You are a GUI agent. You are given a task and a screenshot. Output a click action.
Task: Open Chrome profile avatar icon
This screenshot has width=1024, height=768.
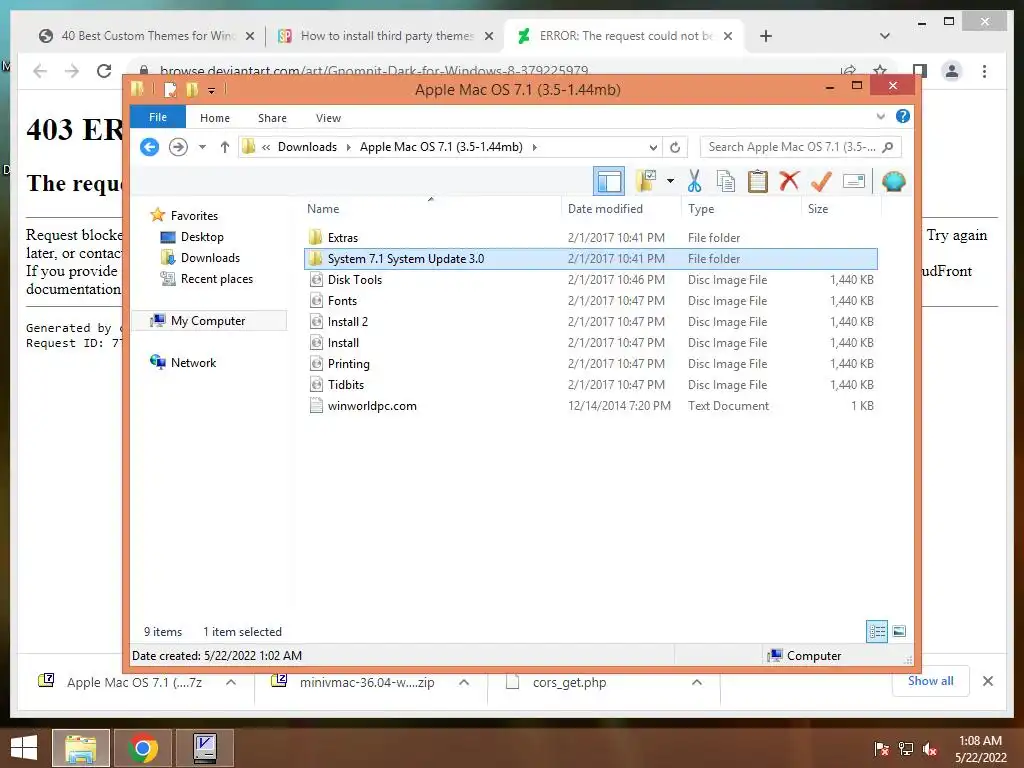click(x=952, y=71)
